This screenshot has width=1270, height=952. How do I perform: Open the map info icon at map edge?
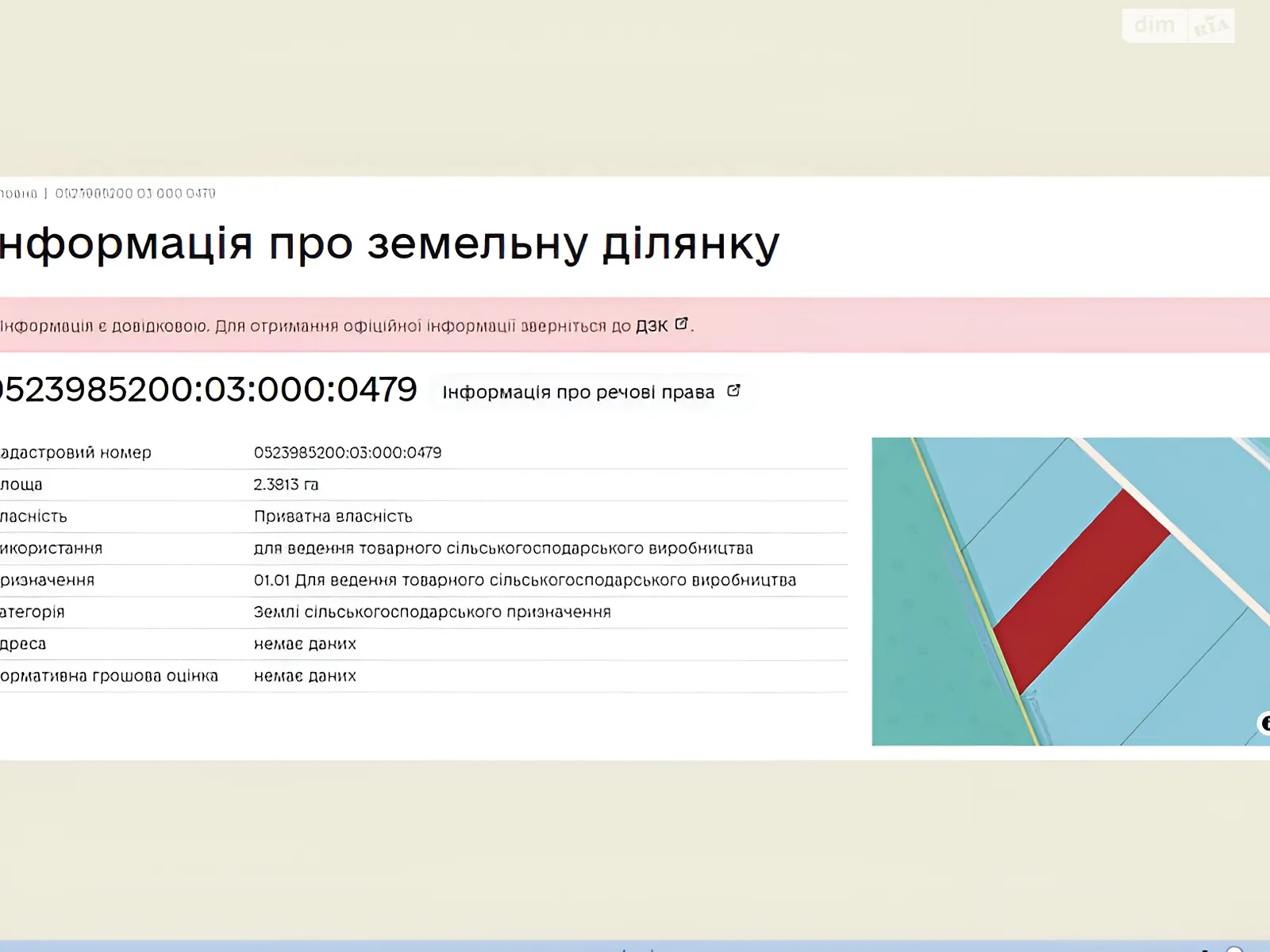(1264, 723)
